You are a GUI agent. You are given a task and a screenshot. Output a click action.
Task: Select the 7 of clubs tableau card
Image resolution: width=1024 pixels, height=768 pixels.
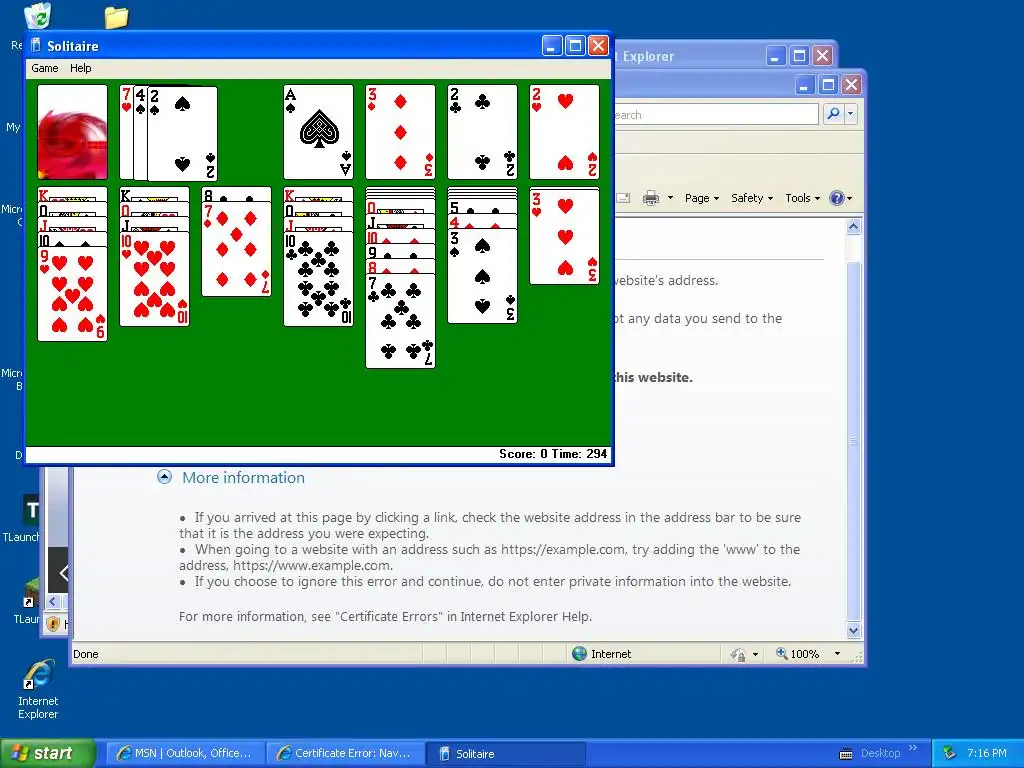(x=400, y=321)
